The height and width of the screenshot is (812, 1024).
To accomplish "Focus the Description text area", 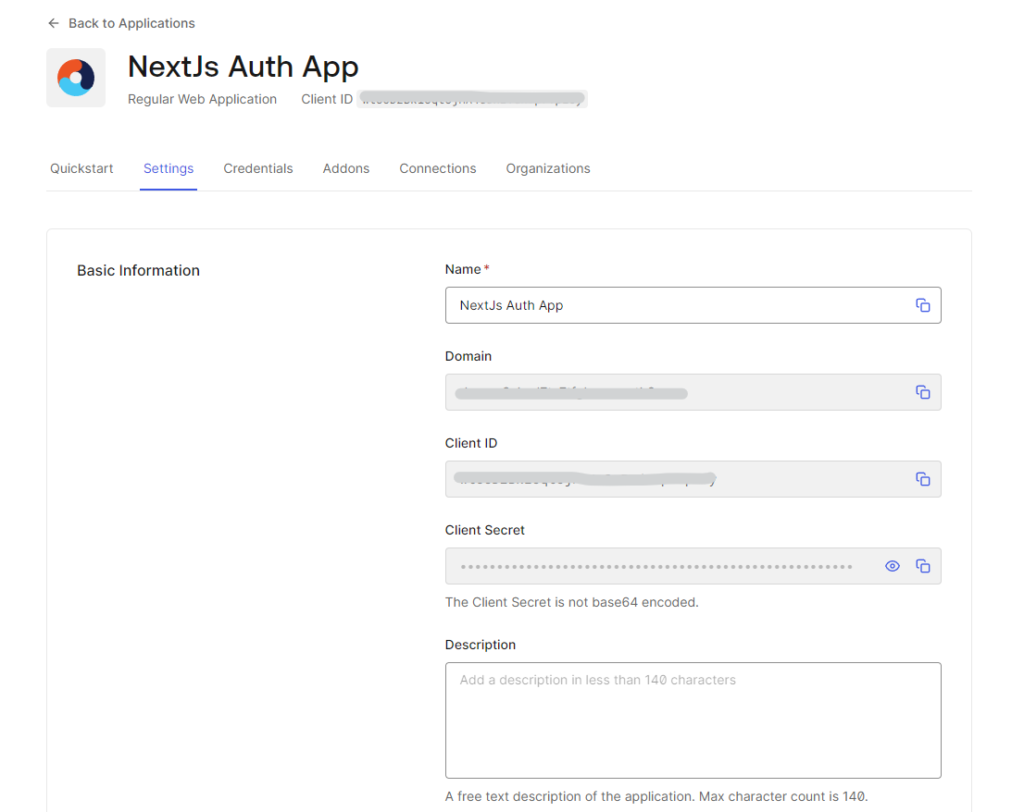I will (x=692, y=720).
